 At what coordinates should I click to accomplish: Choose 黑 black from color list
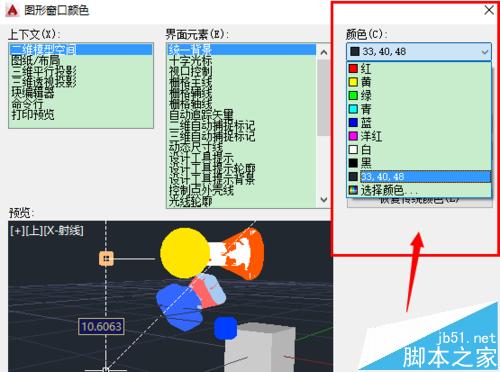click(x=419, y=163)
